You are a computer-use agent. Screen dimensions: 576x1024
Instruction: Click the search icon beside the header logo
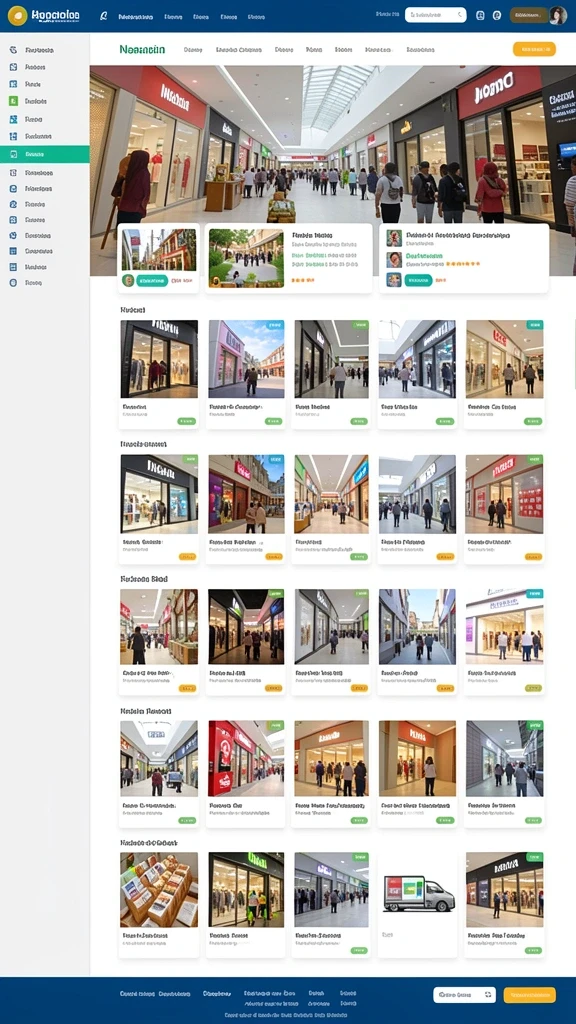[103, 16]
